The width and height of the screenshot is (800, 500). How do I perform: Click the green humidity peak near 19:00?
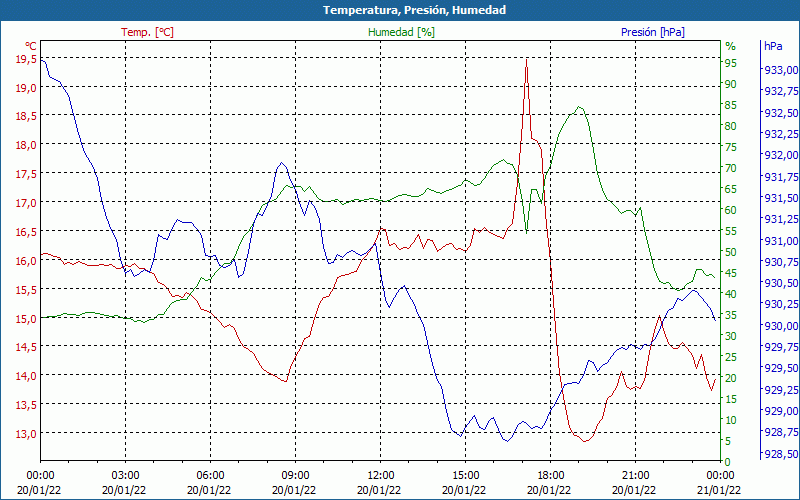pos(579,107)
